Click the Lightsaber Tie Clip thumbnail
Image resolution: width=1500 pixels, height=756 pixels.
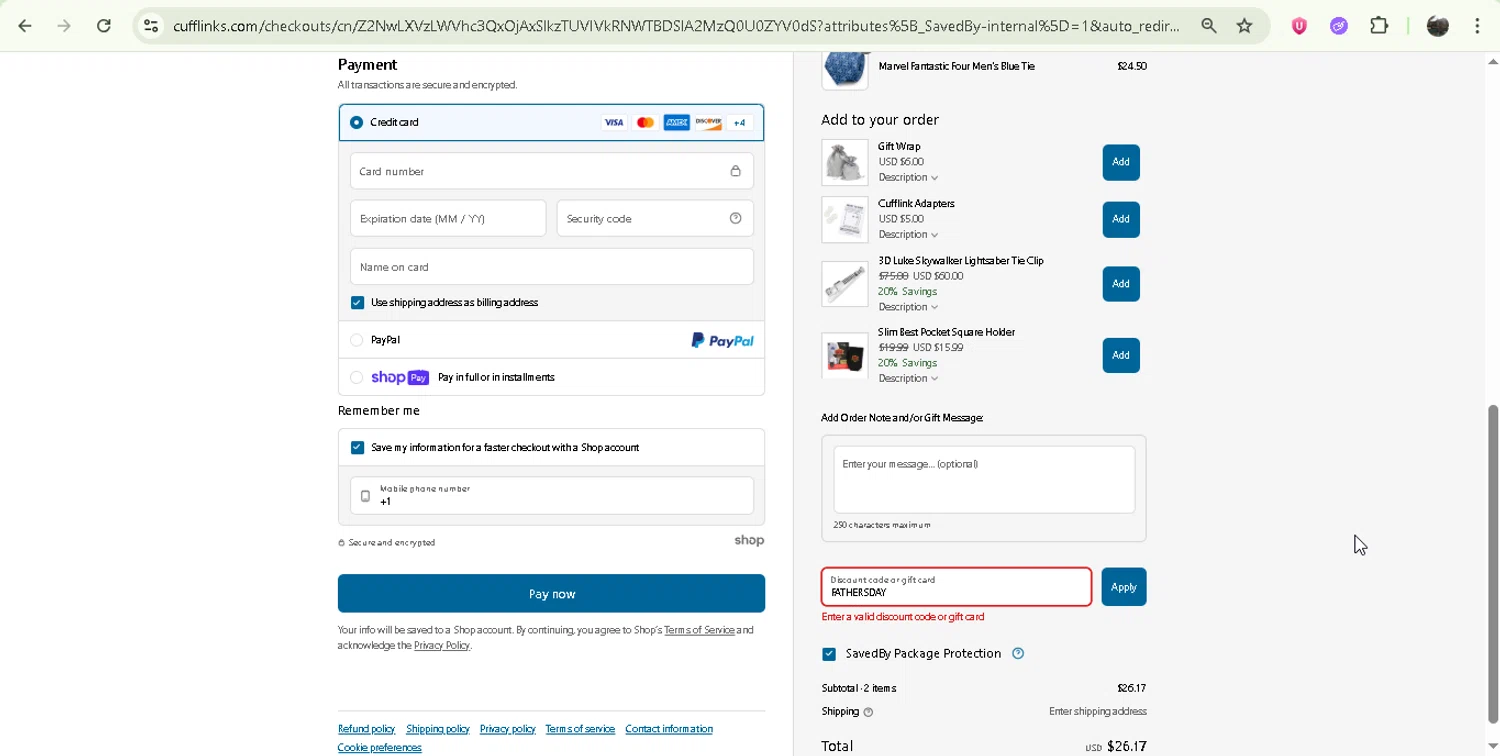coord(845,284)
